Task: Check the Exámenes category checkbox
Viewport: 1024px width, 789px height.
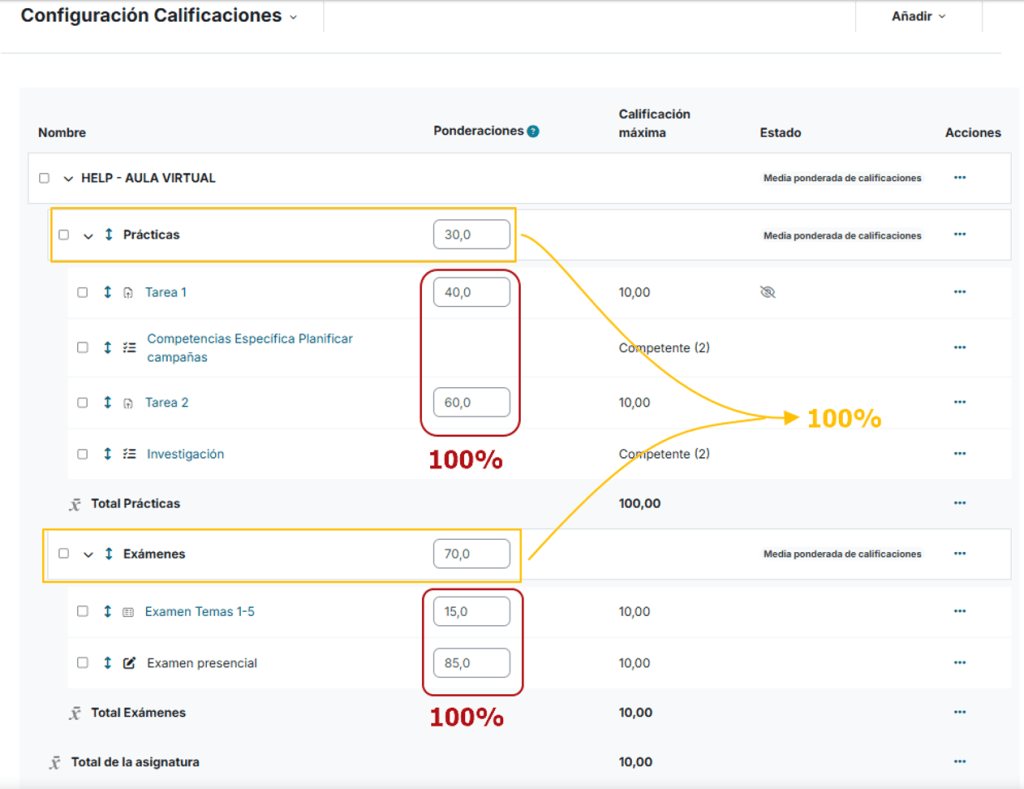Action: point(63,553)
